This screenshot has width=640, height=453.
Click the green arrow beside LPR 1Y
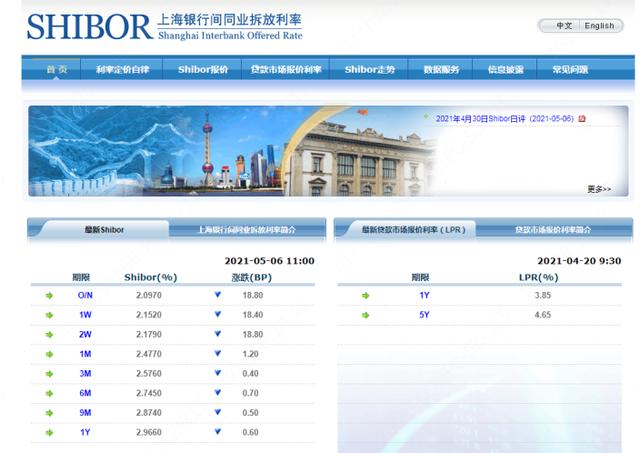(x=366, y=296)
